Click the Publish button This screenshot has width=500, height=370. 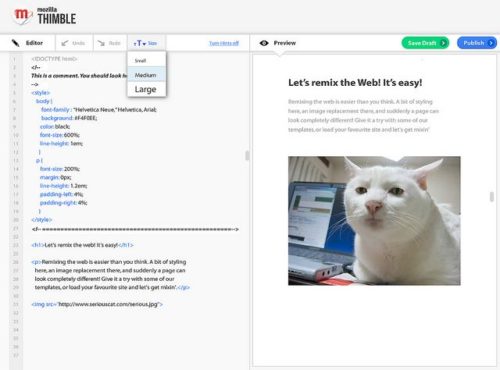pyautogui.click(x=477, y=43)
